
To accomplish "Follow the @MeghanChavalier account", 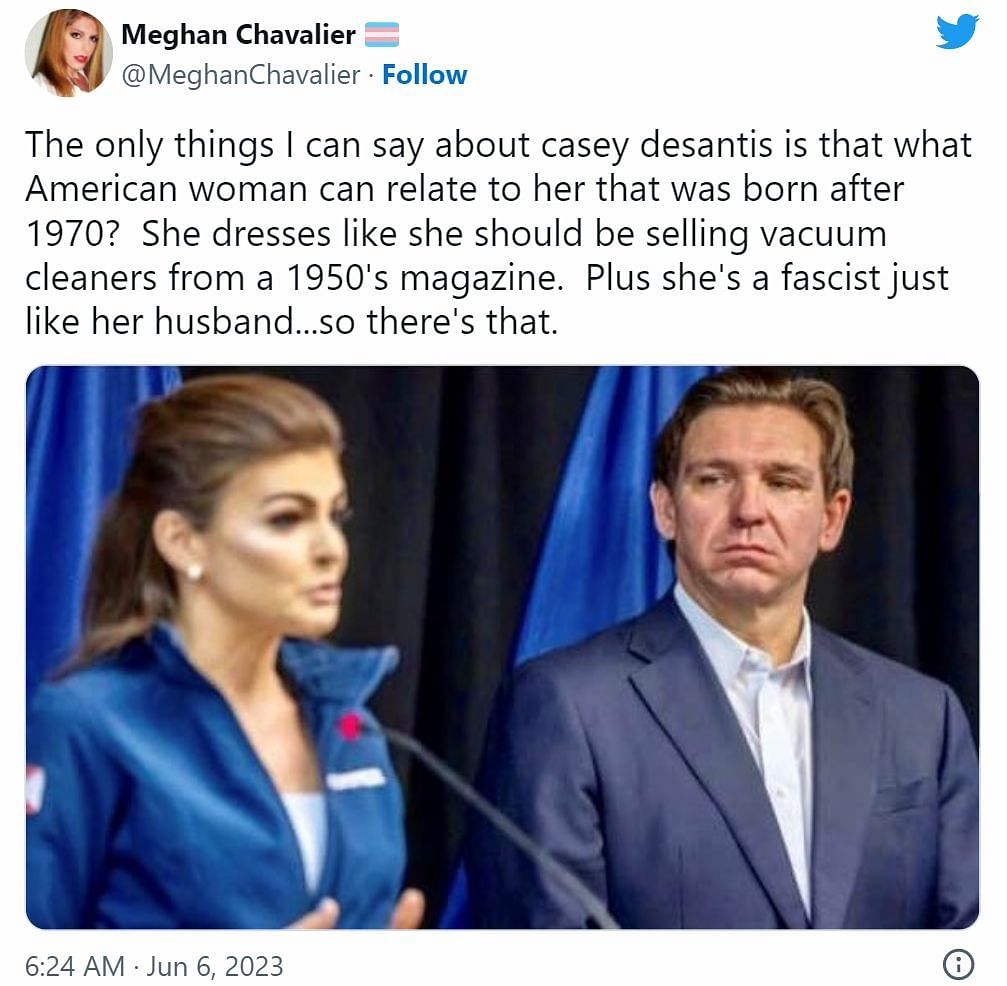I will [425, 75].
